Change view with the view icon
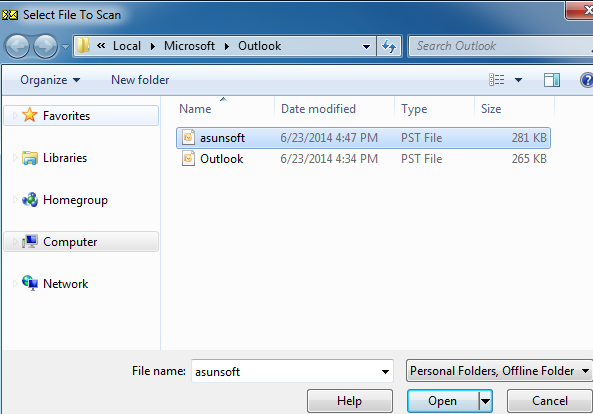This screenshot has height=414, width=593. pyautogui.click(x=497, y=80)
